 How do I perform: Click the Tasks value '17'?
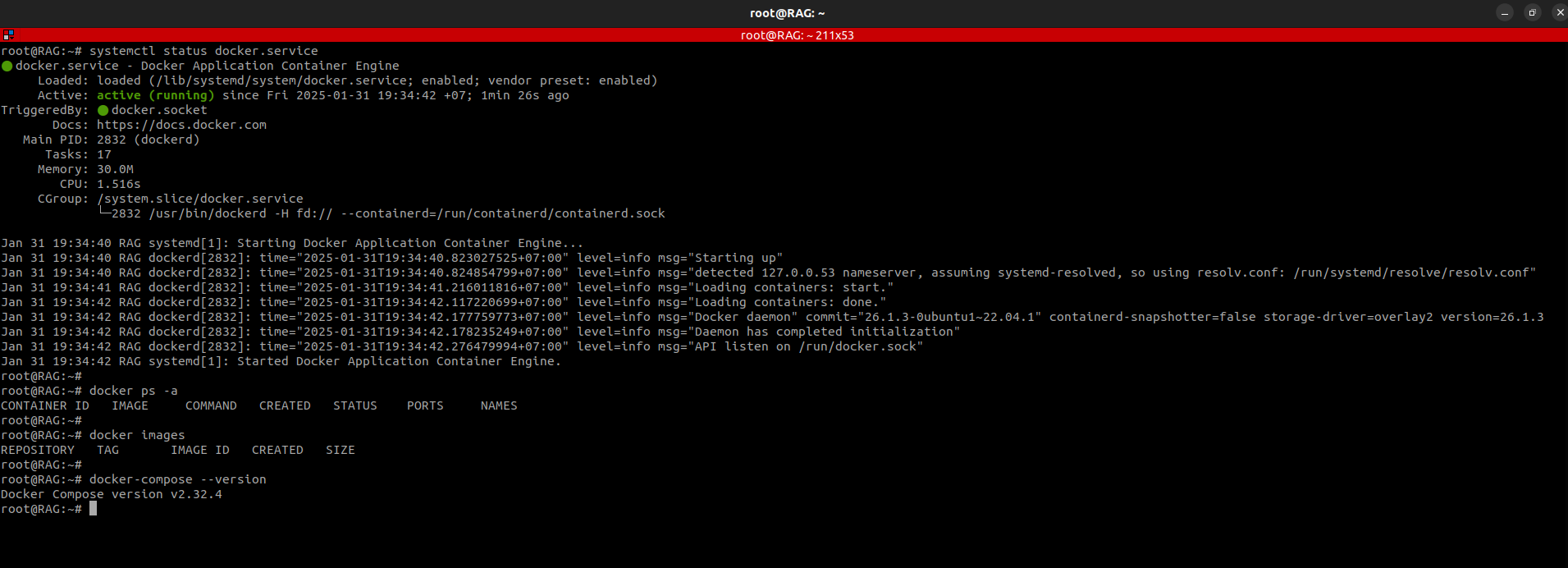click(x=104, y=154)
